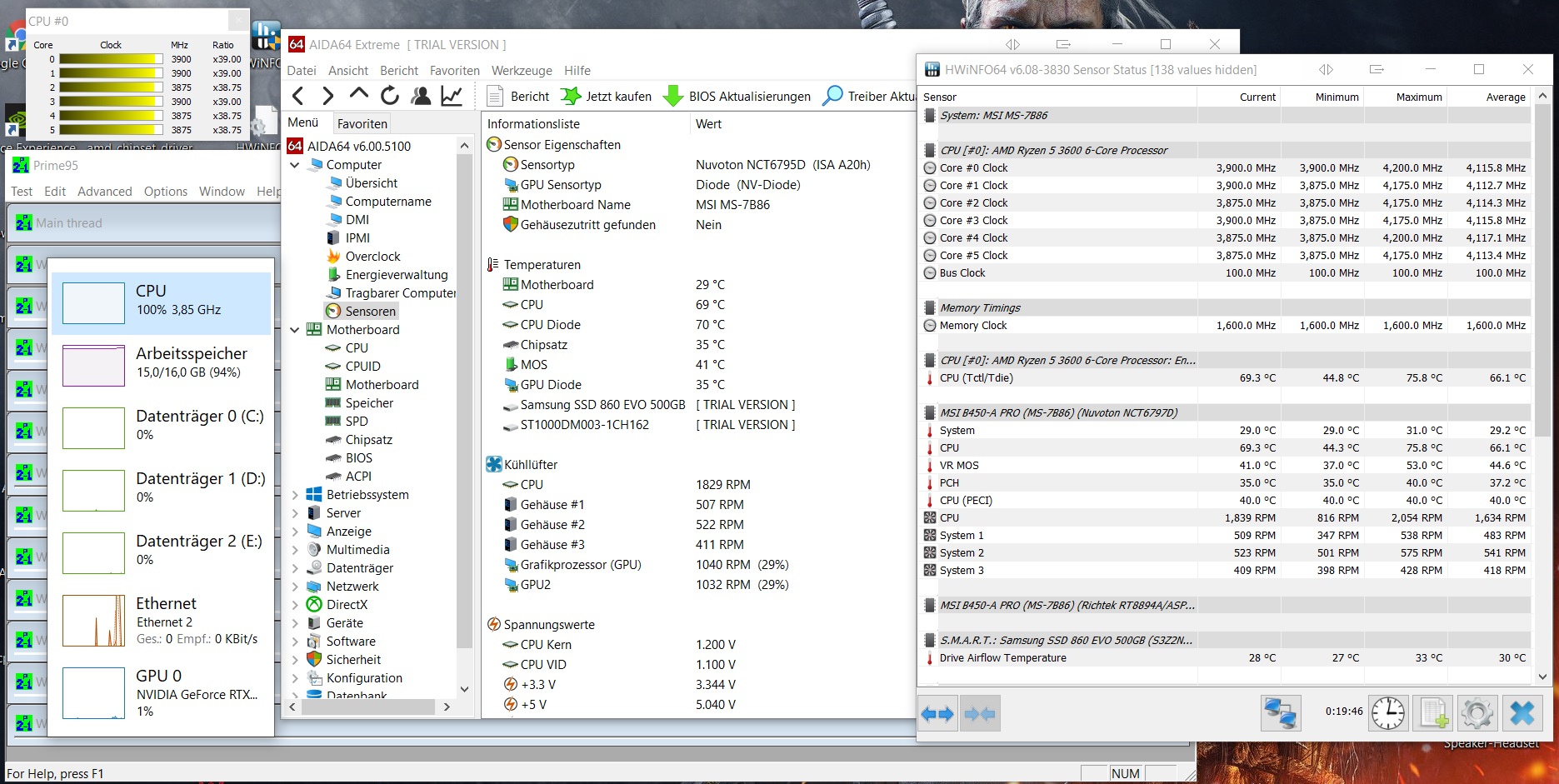The image size is (1559, 784).
Task: Click the magnifier Treiber toolbar icon
Action: coord(832,96)
